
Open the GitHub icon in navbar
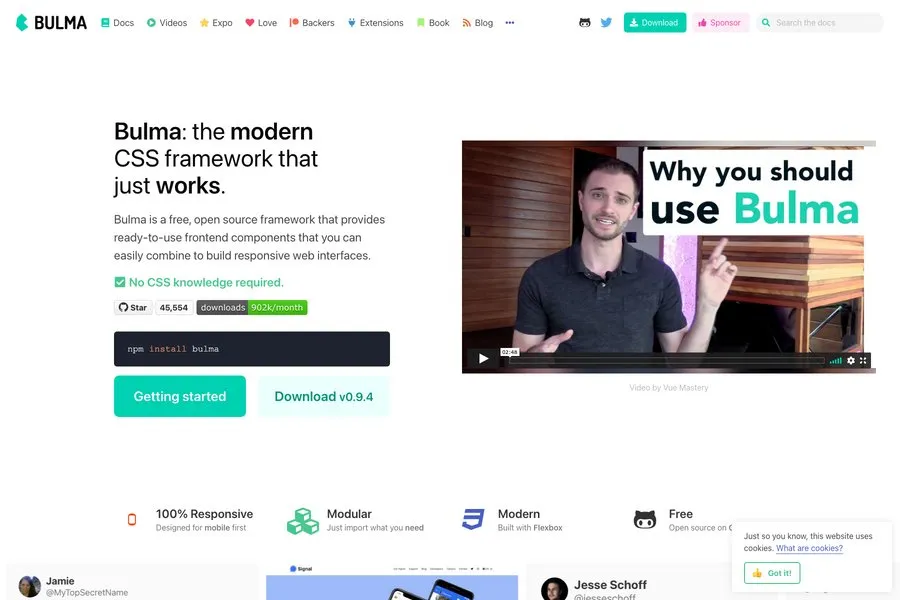(x=584, y=22)
